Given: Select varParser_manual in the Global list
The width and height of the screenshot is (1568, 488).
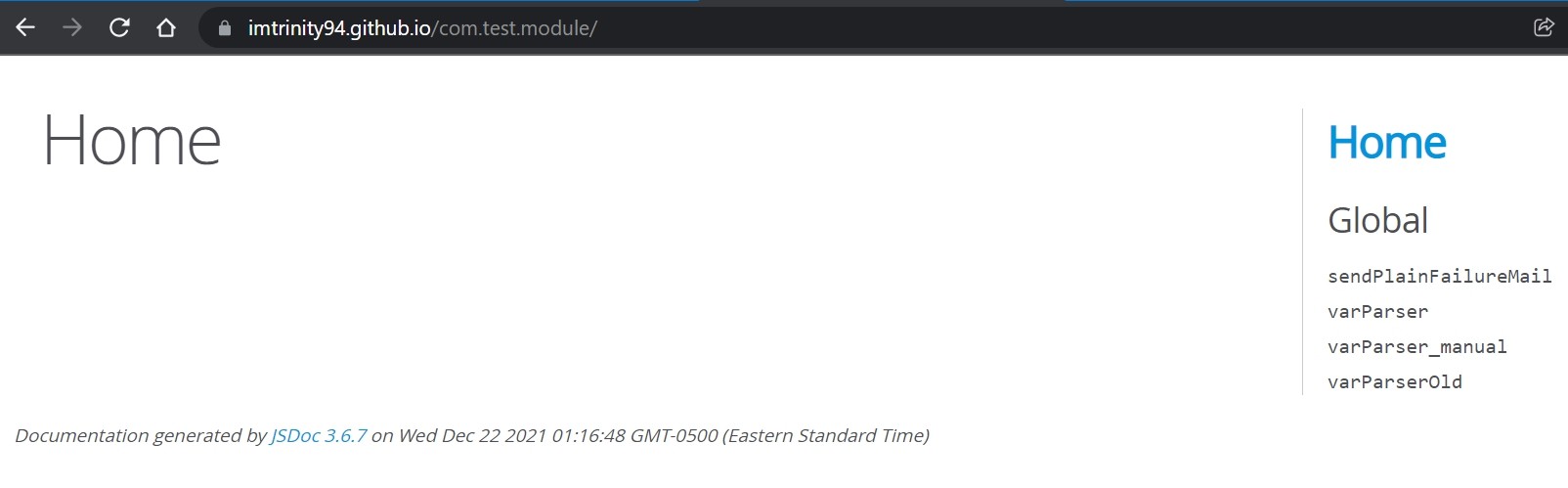Looking at the screenshot, I should click(x=1416, y=347).
